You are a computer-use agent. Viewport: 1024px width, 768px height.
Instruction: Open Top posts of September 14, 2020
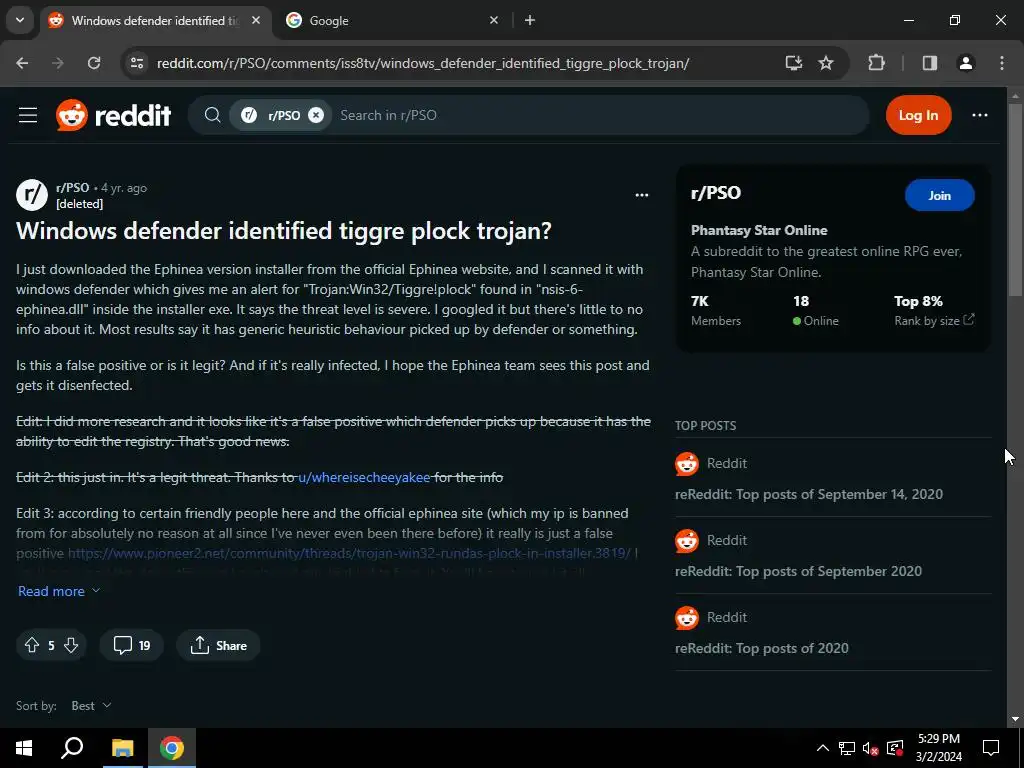(x=808, y=494)
